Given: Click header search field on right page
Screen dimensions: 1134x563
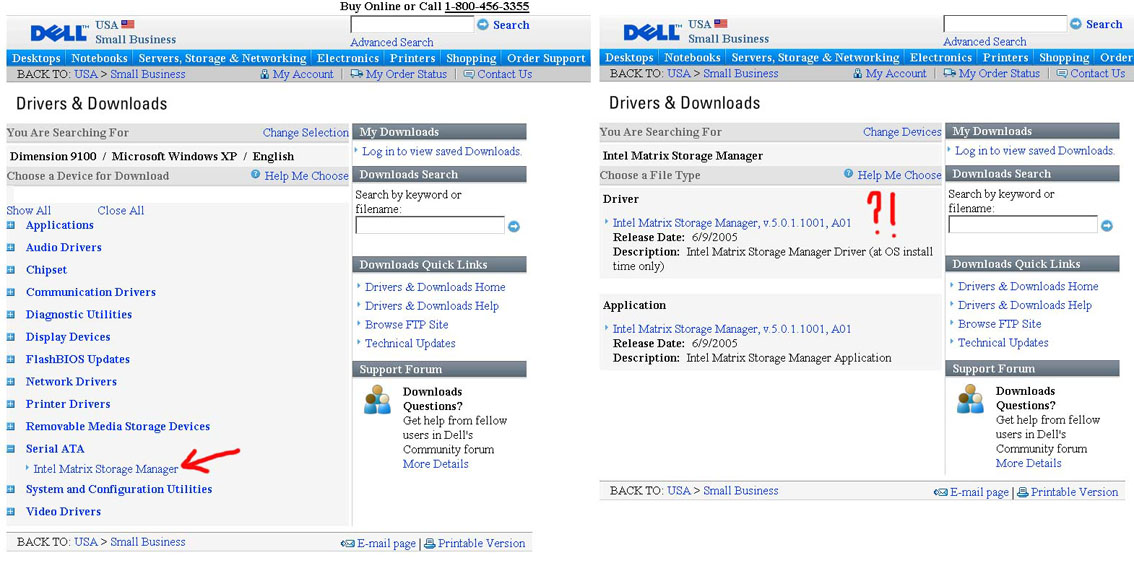Looking at the screenshot, I should [x=1005, y=23].
